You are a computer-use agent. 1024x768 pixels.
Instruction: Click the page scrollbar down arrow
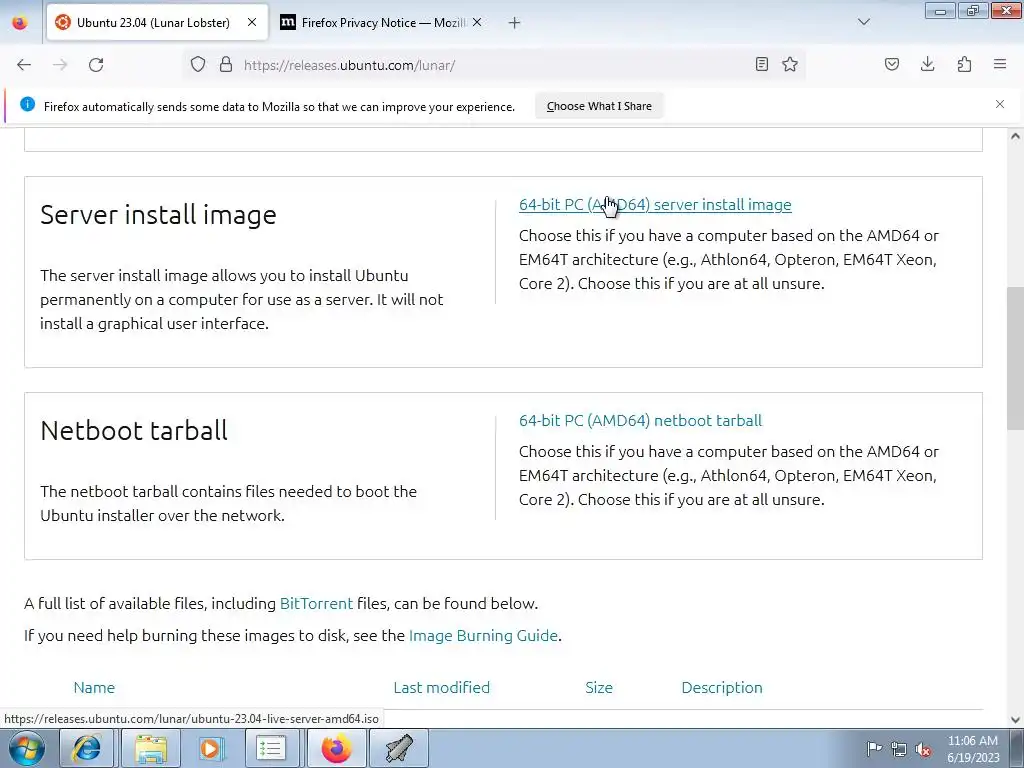click(1015, 720)
